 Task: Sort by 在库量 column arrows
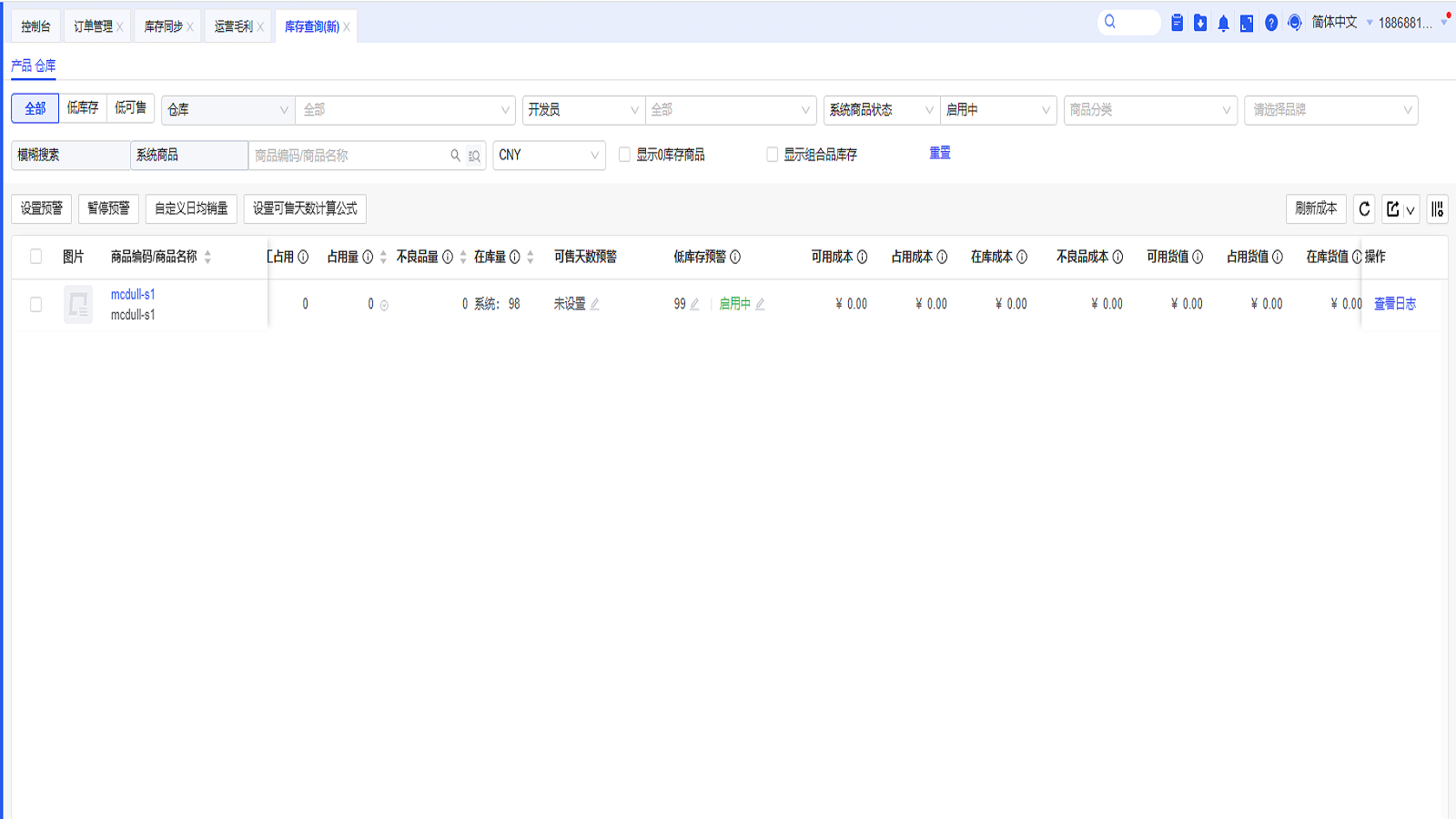pyautogui.click(x=530, y=257)
